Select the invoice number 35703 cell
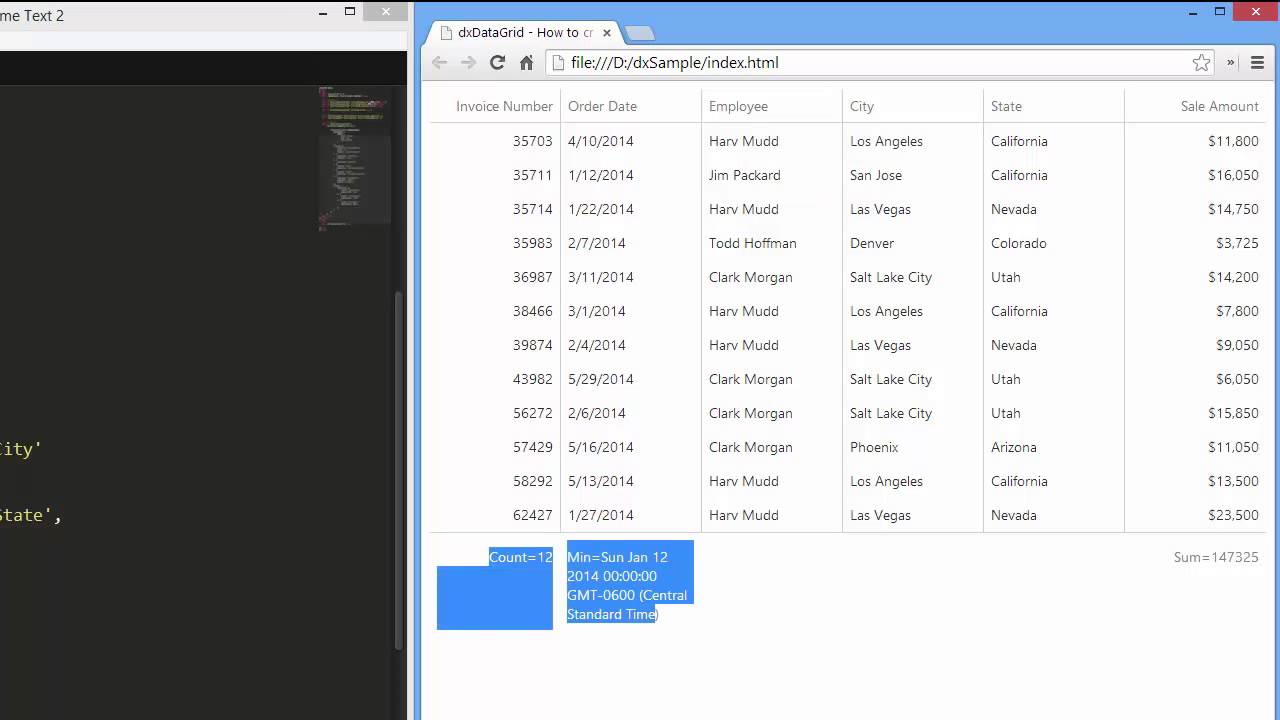The width and height of the screenshot is (1280, 720). click(532, 141)
